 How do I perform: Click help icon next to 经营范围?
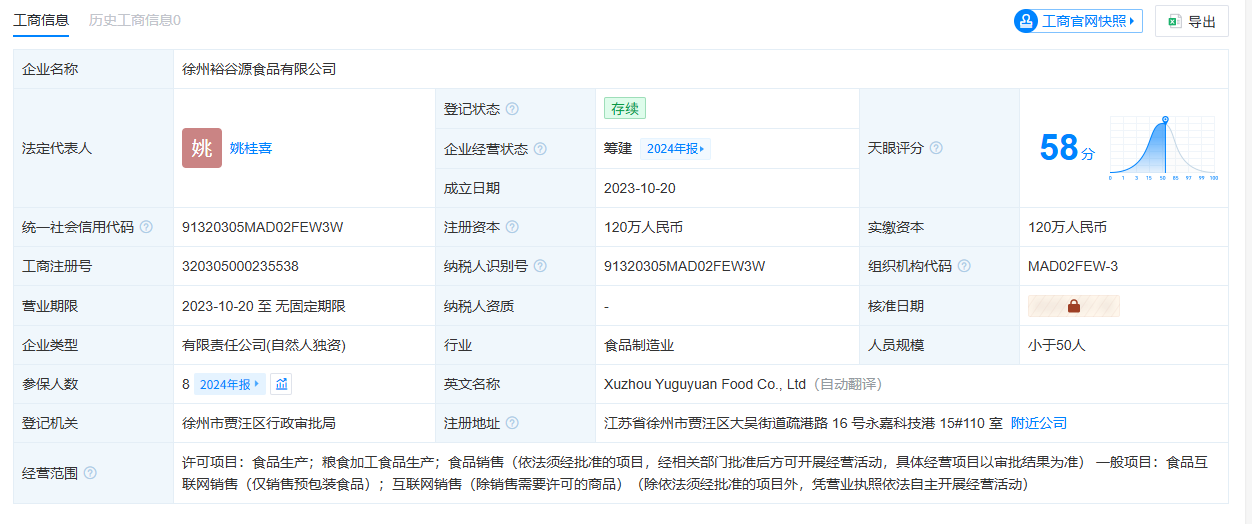pyautogui.click(x=90, y=473)
